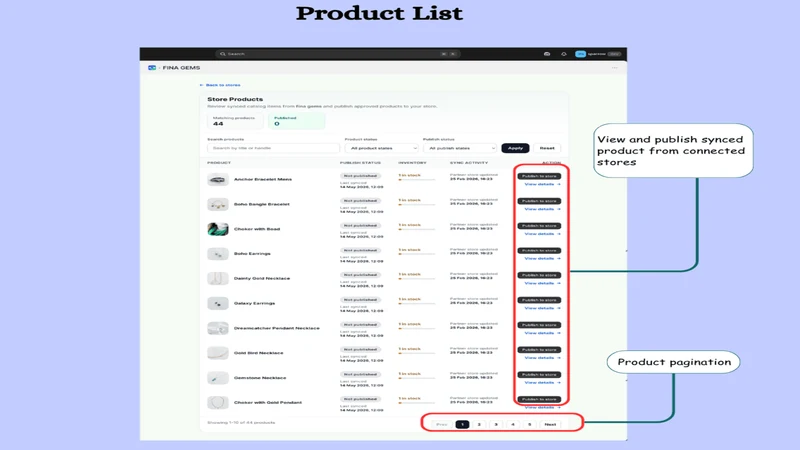The image size is (800, 450).
Task: Click the Next pagination button
Action: tap(550, 424)
